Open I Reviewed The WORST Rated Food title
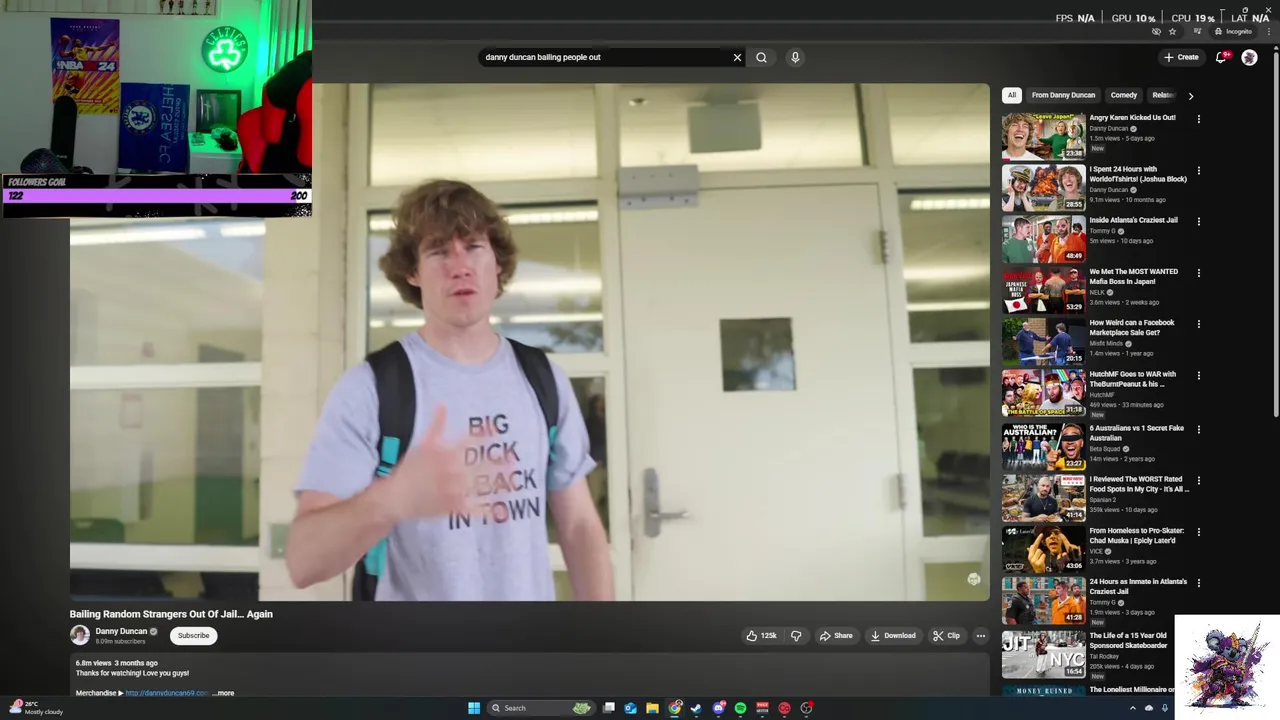1280x720 pixels. [1139, 484]
